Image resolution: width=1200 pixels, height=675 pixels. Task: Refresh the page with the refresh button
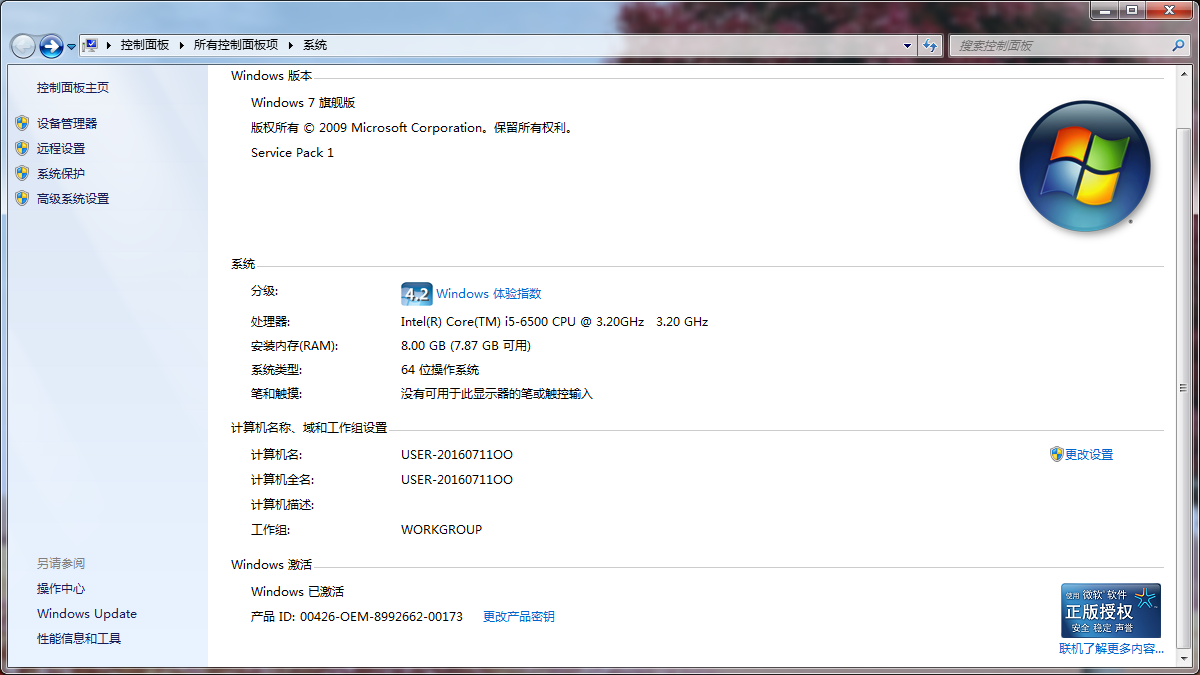click(930, 45)
